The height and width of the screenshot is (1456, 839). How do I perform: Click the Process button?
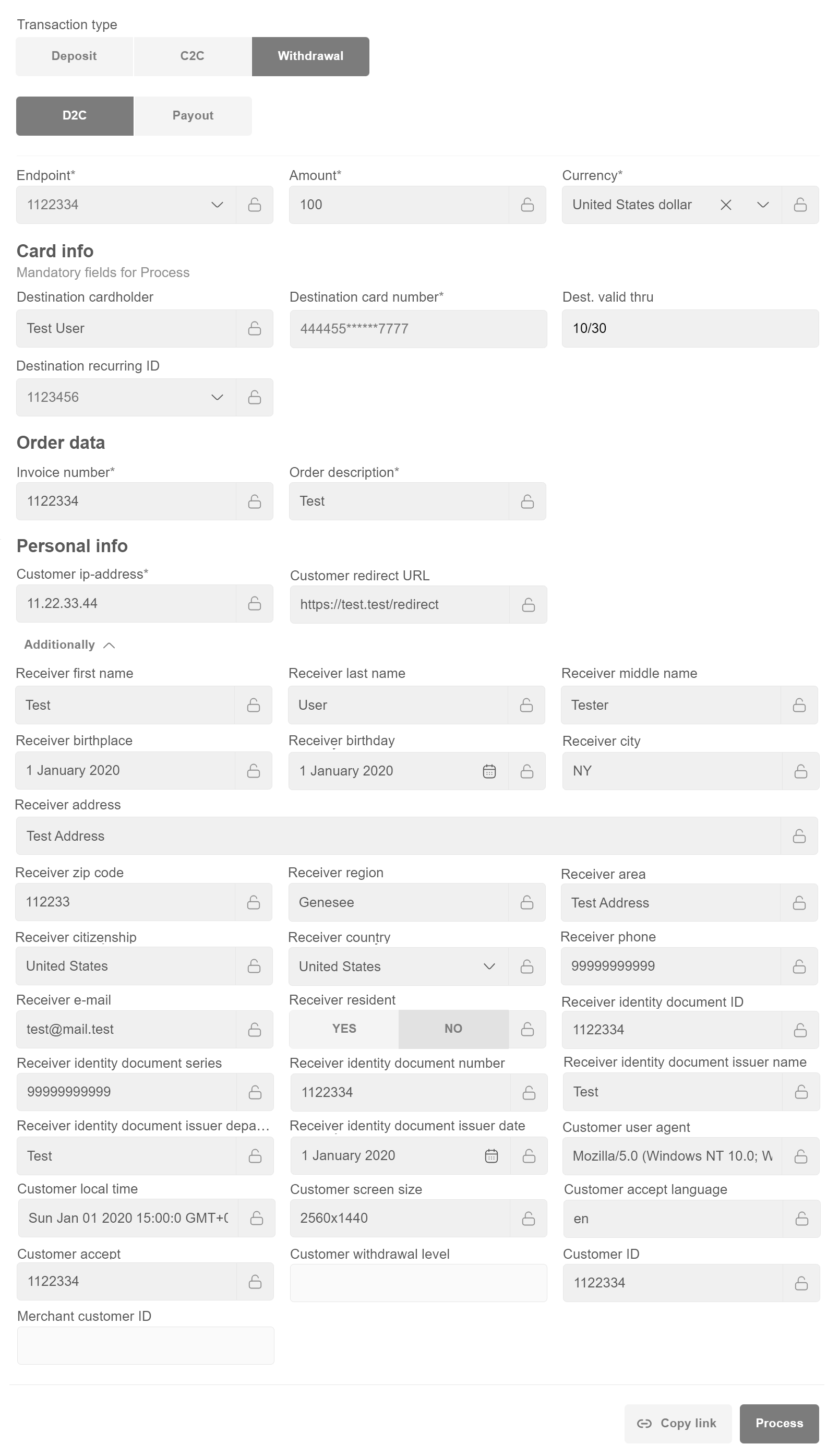778,1423
